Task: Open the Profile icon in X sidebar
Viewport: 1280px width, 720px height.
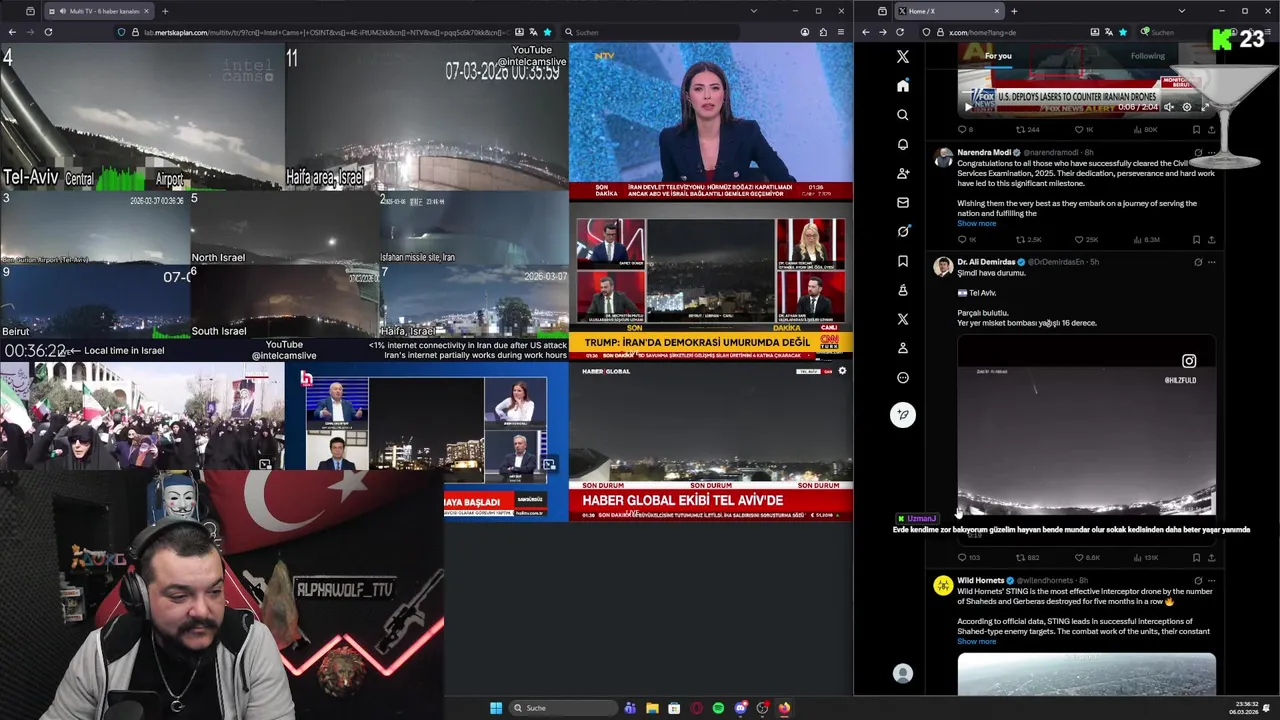Action: pyautogui.click(x=903, y=348)
